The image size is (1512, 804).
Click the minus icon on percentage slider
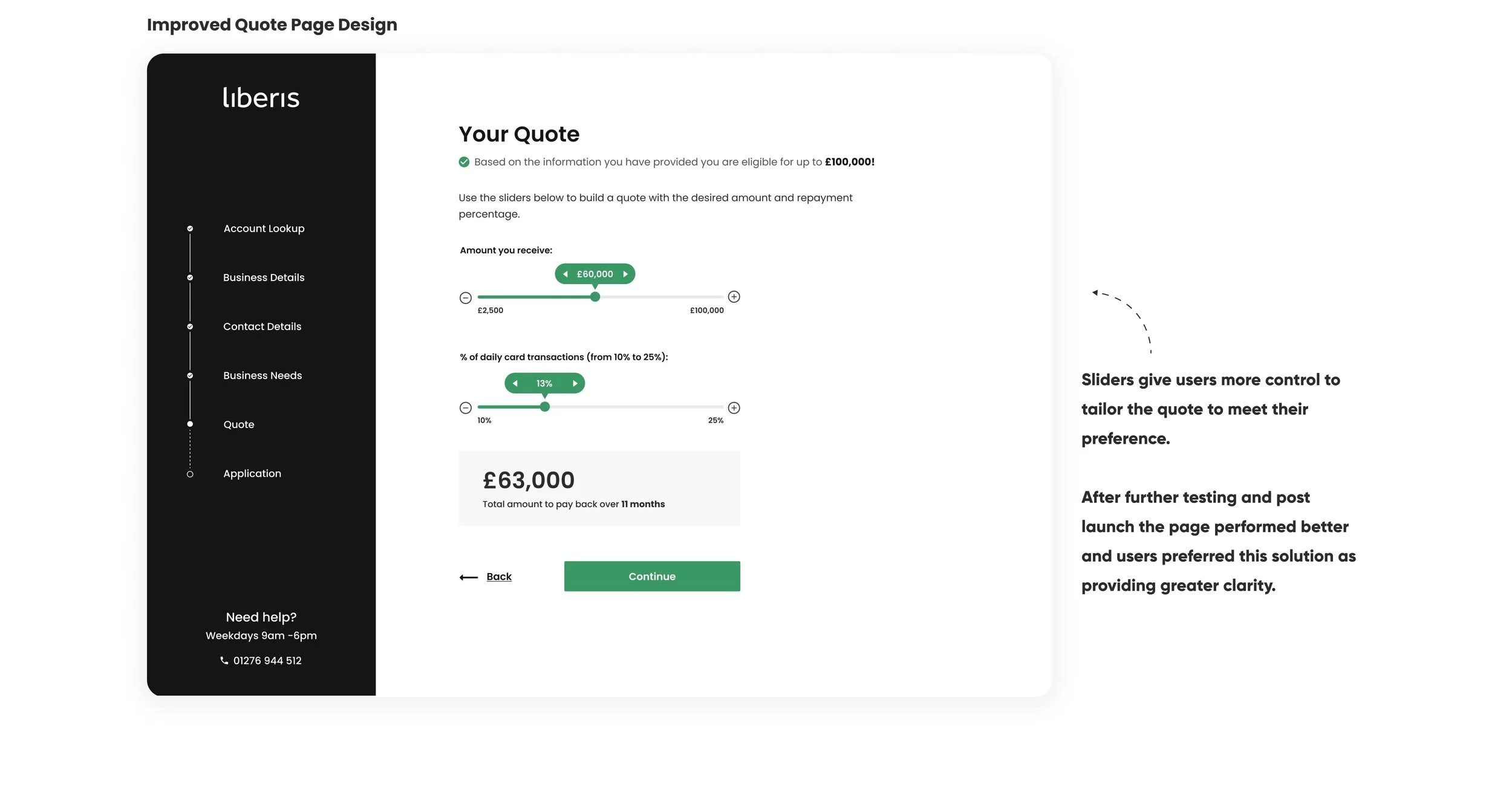pyautogui.click(x=465, y=408)
